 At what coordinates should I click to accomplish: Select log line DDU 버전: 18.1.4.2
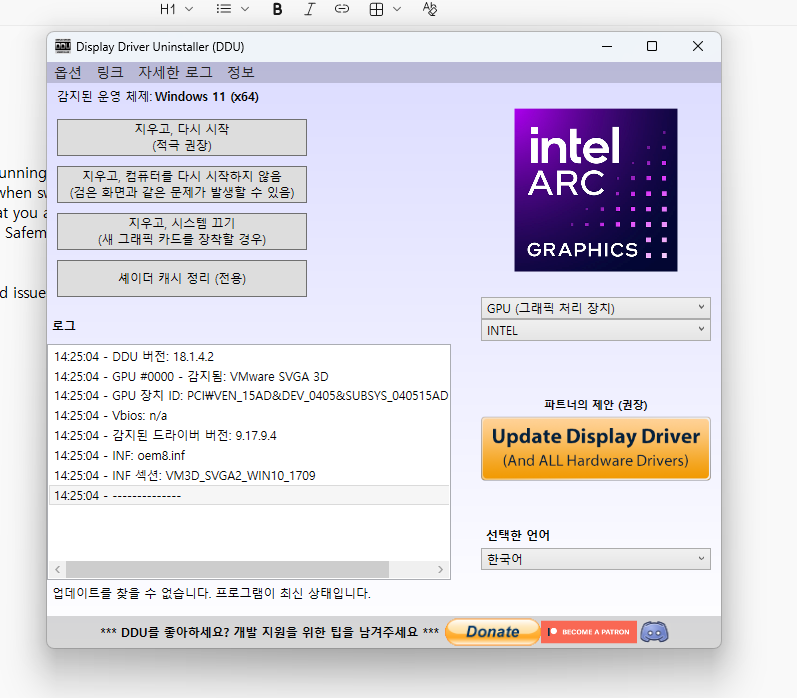(x=249, y=356)
